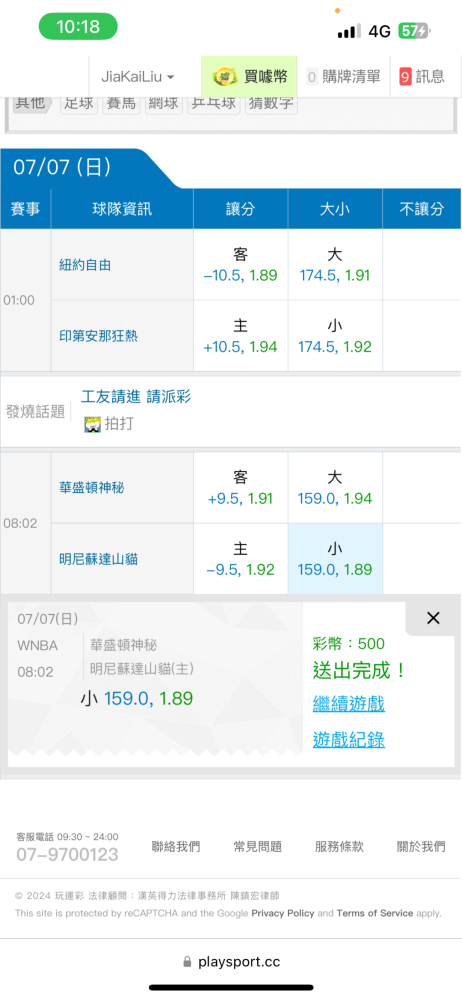Screen dimensions: 462x1000
Task: Pick 客 spread -10.5, 1.89 for 紐約自由
Action: point(241,265)
